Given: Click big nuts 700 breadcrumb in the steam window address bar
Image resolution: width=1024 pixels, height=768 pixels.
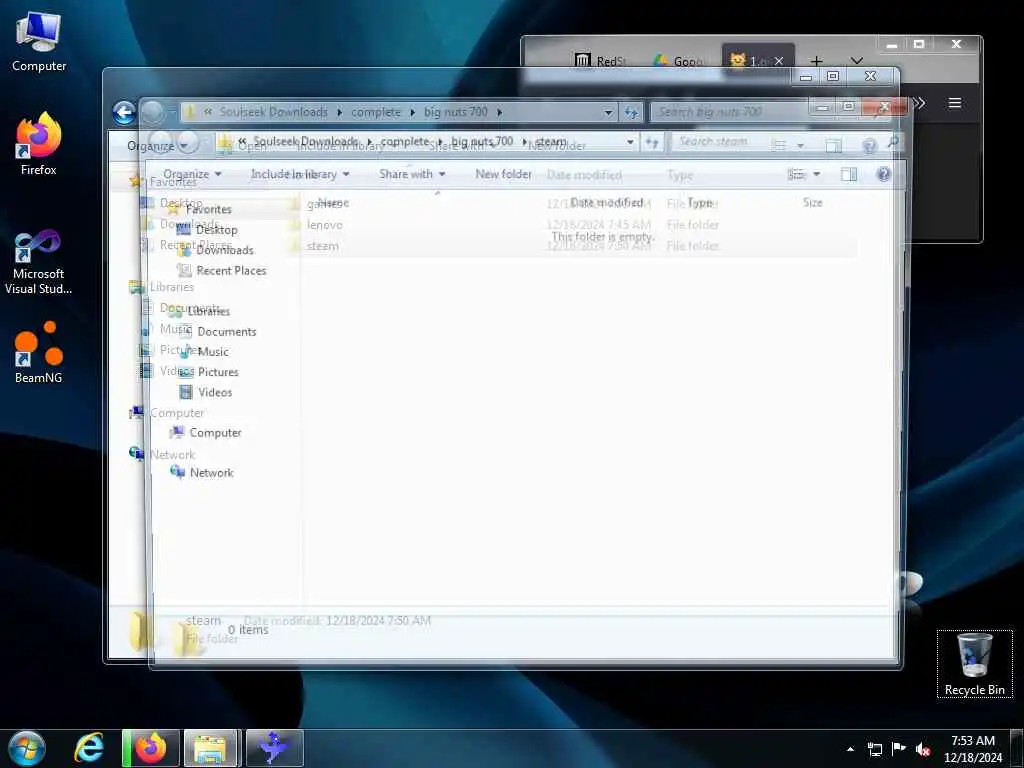Looking at the screenshot, I should (482, 141).
